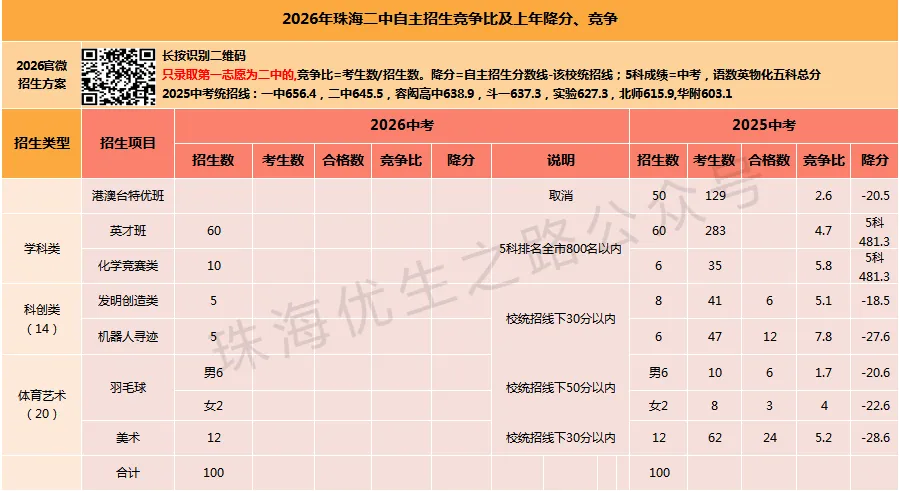Screen dimensions: 899x491
Task: Click the title 2026年珠海二中自主招生竞争比及上年降分、竞争
Action: (450, 19)
